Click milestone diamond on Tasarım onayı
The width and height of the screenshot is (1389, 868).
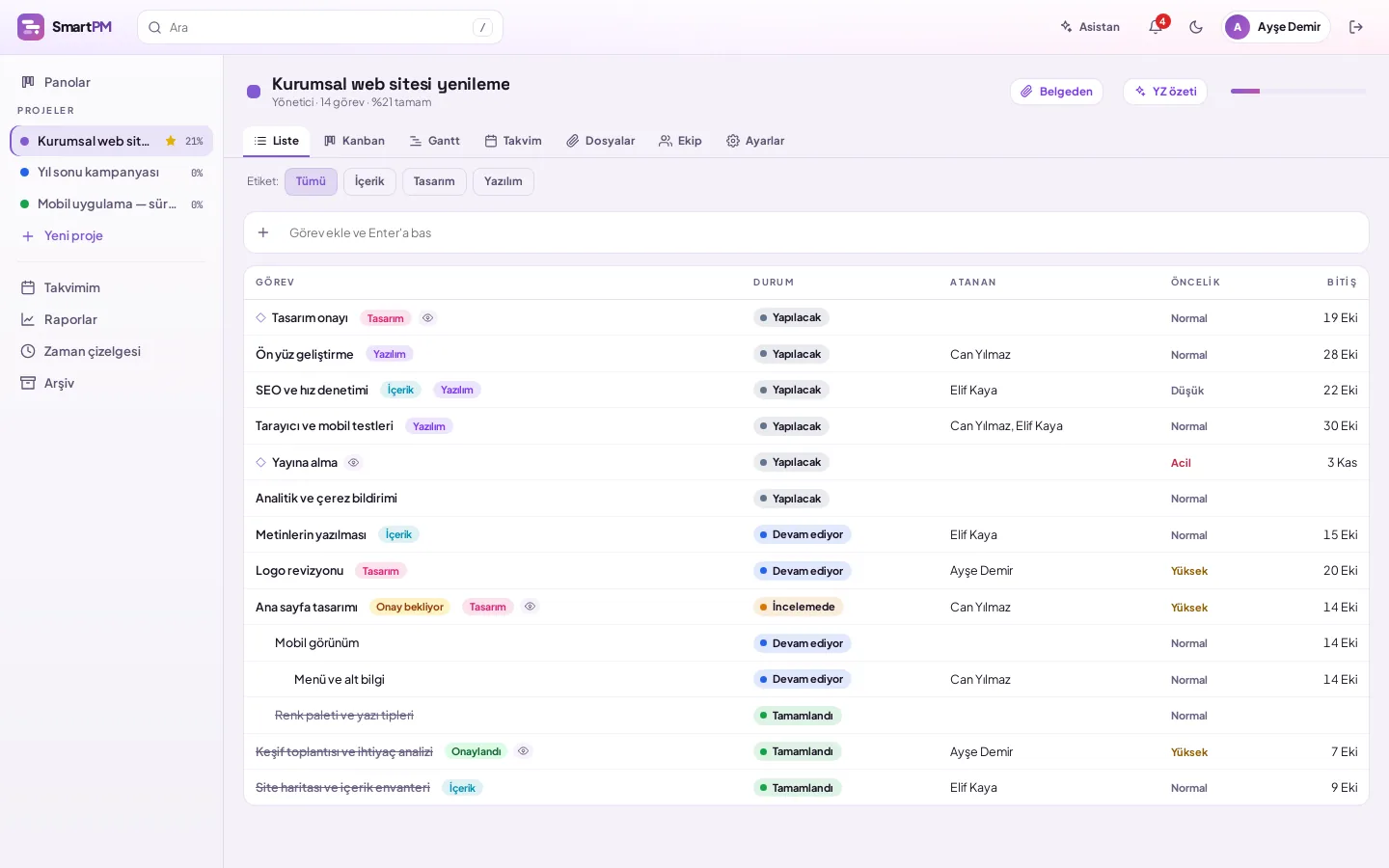tap(260, 318)
